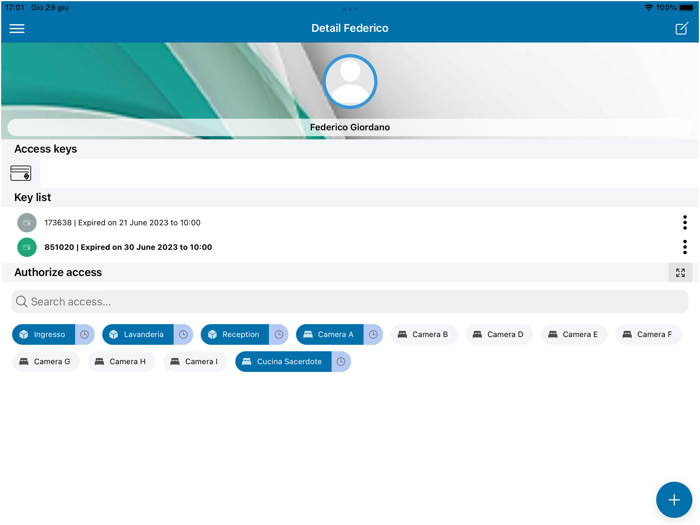Tap the three-dot multitasking handle
The width and height of the screenshot is (700, 525).
pos(350,9)
